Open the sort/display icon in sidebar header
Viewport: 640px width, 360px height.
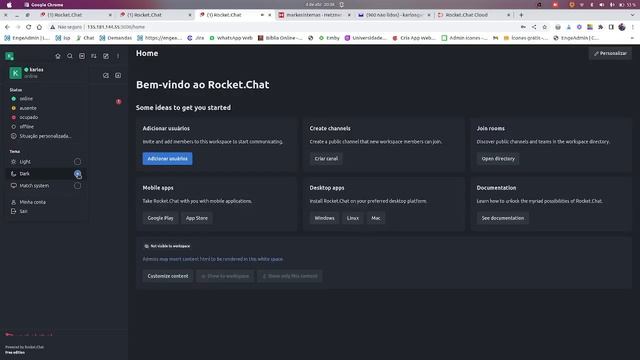pyautogui.click(x=94, y=56)
